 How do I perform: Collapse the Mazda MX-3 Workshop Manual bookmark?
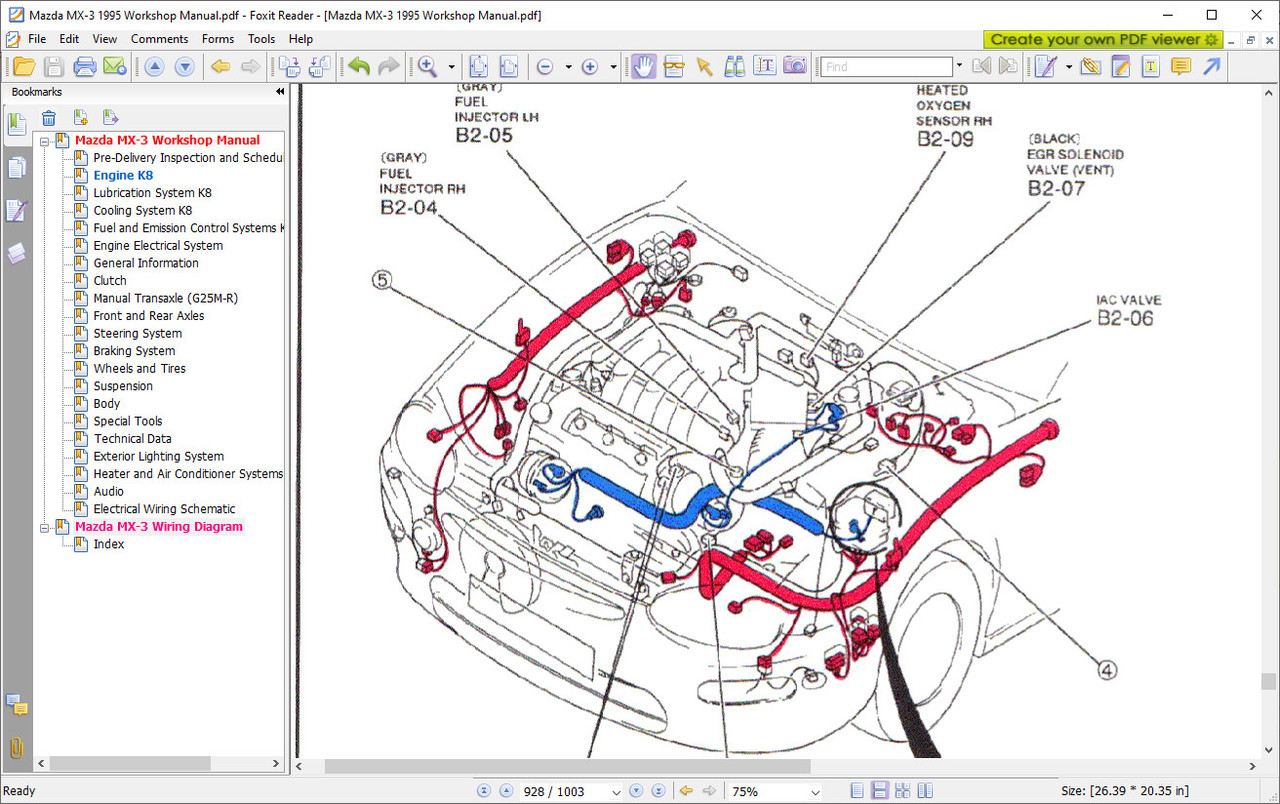[44, 141]
